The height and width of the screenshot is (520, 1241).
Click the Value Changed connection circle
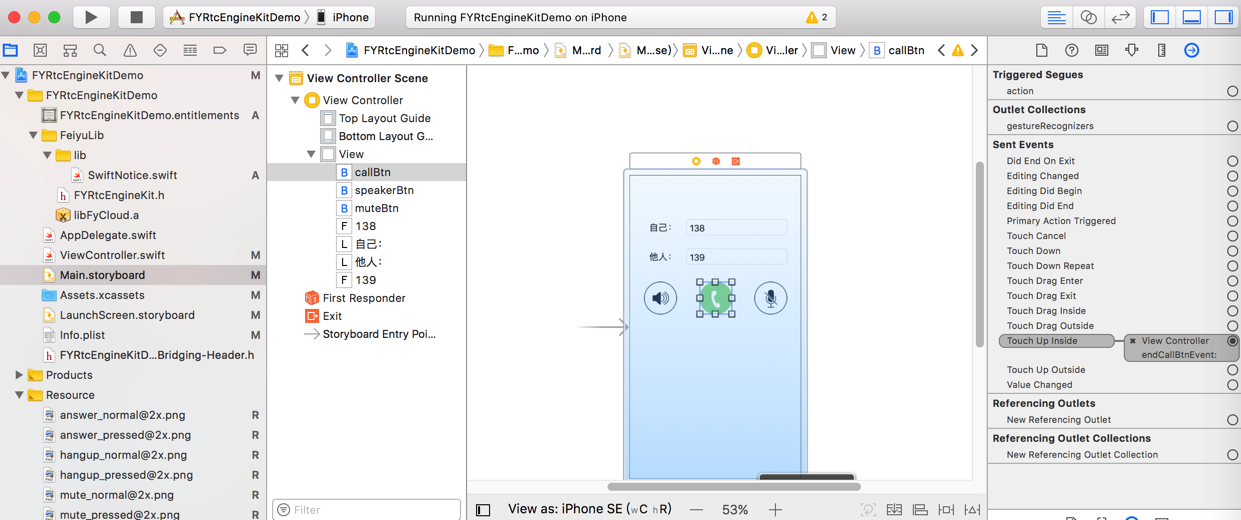point(1232,385)
